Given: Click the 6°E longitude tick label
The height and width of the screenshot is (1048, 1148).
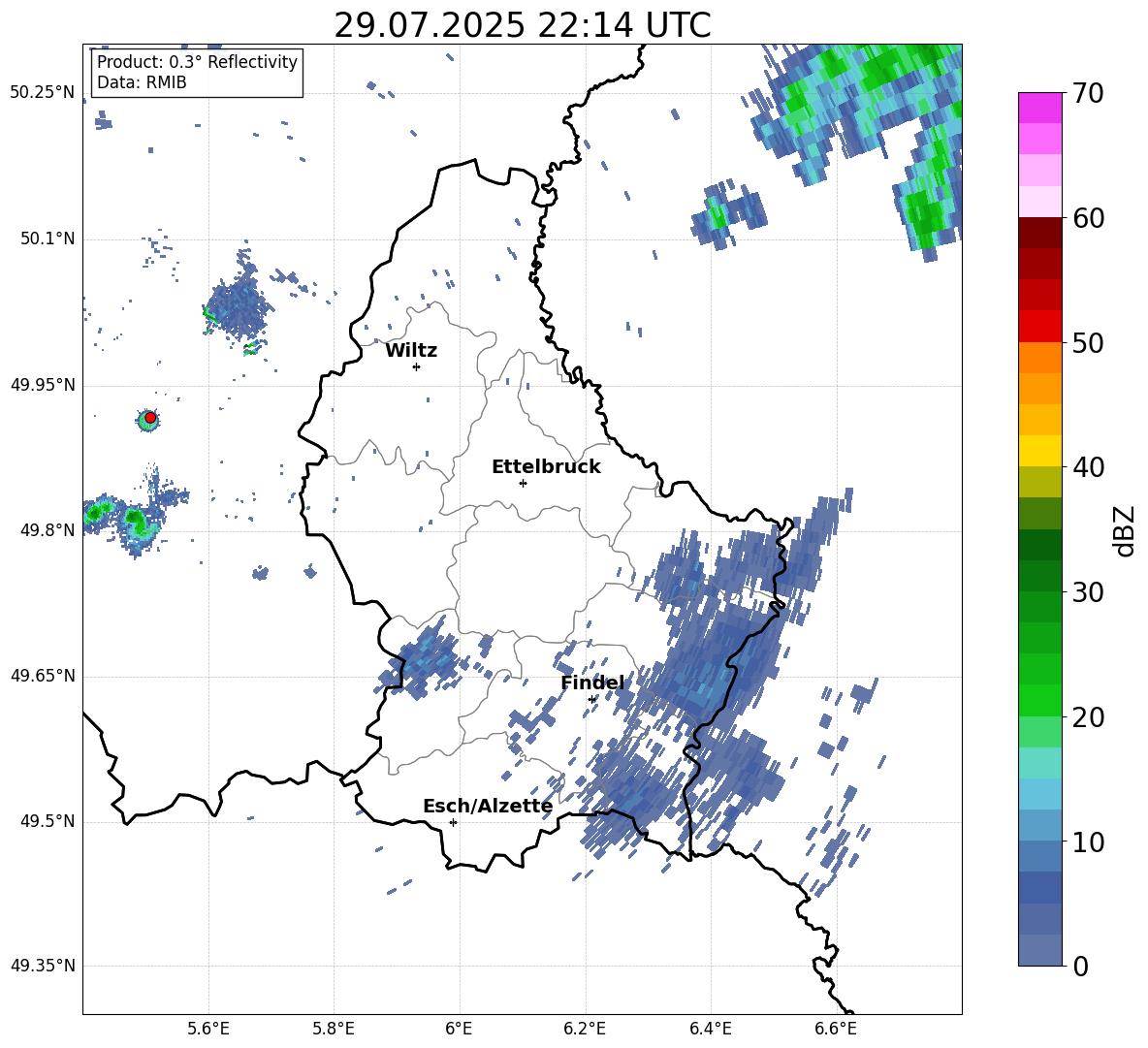Looking at the screenshot, I should (x=459, y=1029).
